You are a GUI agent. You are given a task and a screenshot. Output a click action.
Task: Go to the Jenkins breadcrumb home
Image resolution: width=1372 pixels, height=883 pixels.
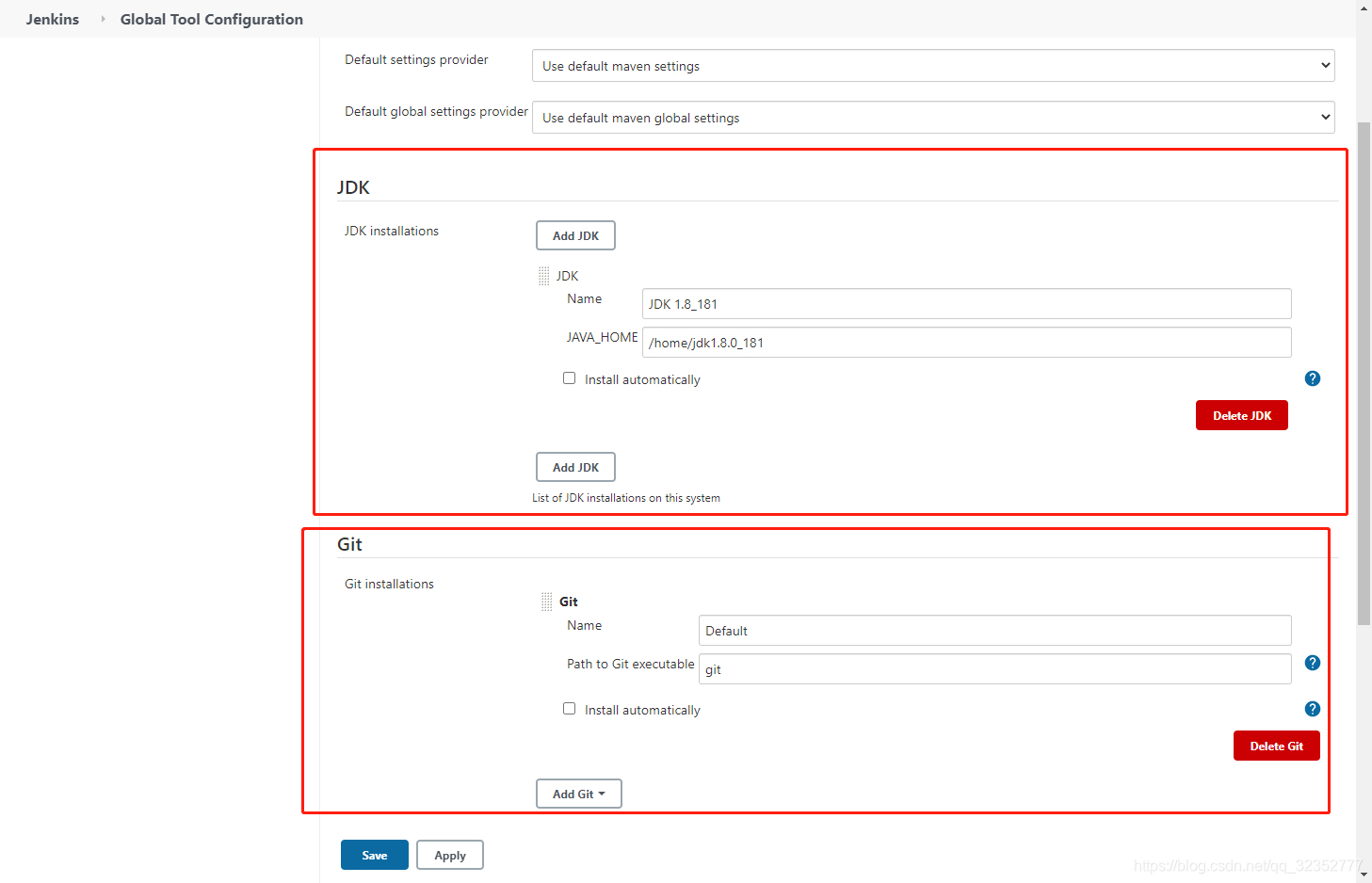(x=53, y=19)
